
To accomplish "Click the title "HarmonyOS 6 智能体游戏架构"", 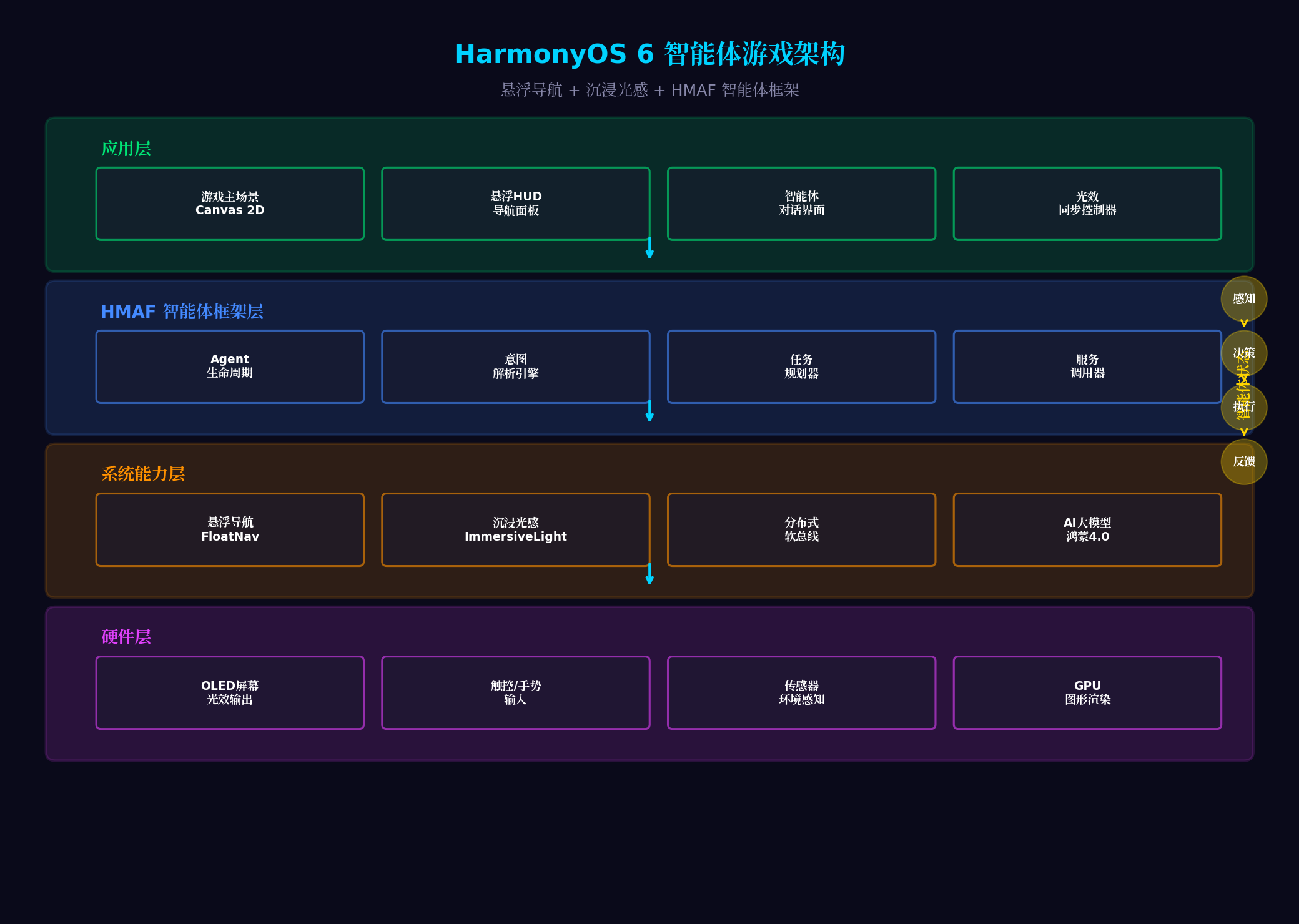I will point(649,54).
